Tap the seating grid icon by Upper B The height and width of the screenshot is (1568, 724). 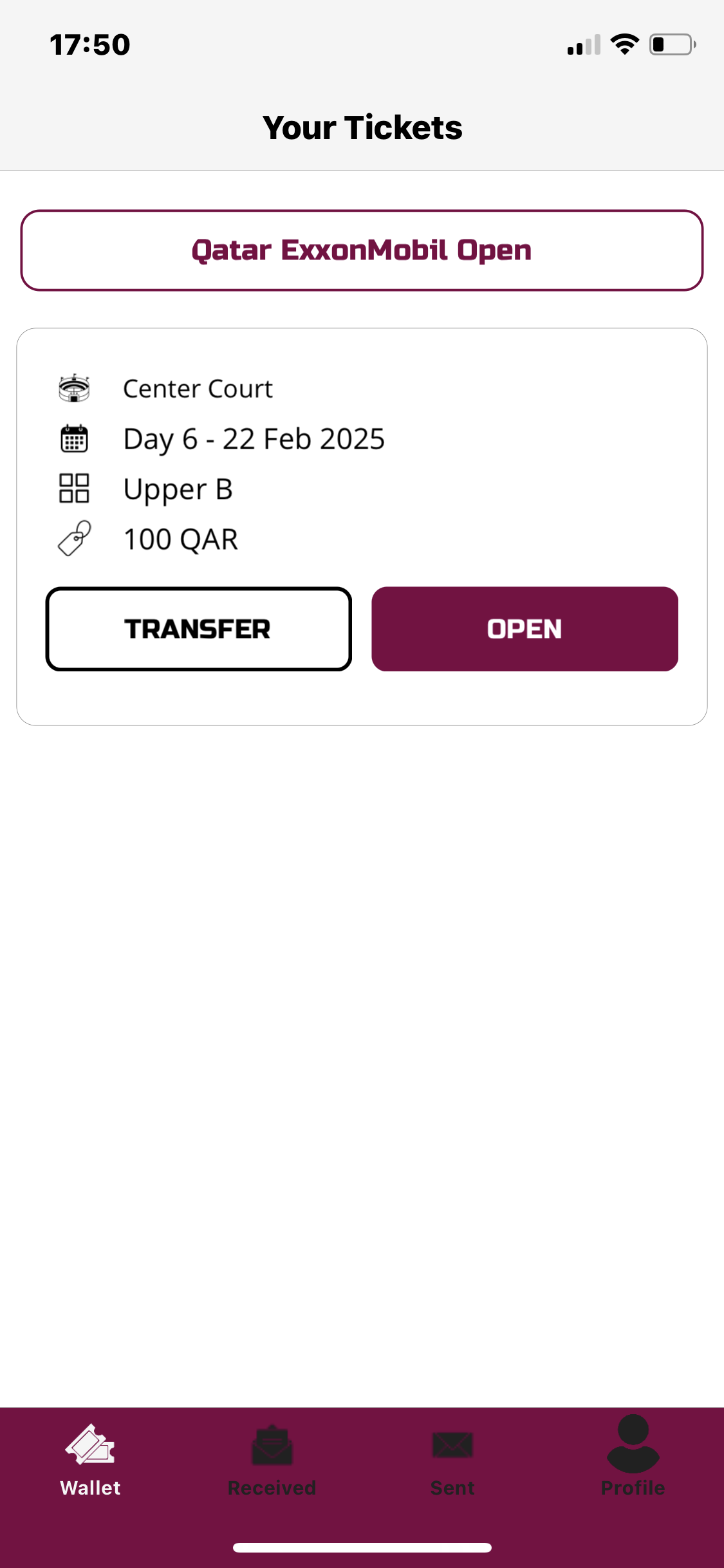74,488
